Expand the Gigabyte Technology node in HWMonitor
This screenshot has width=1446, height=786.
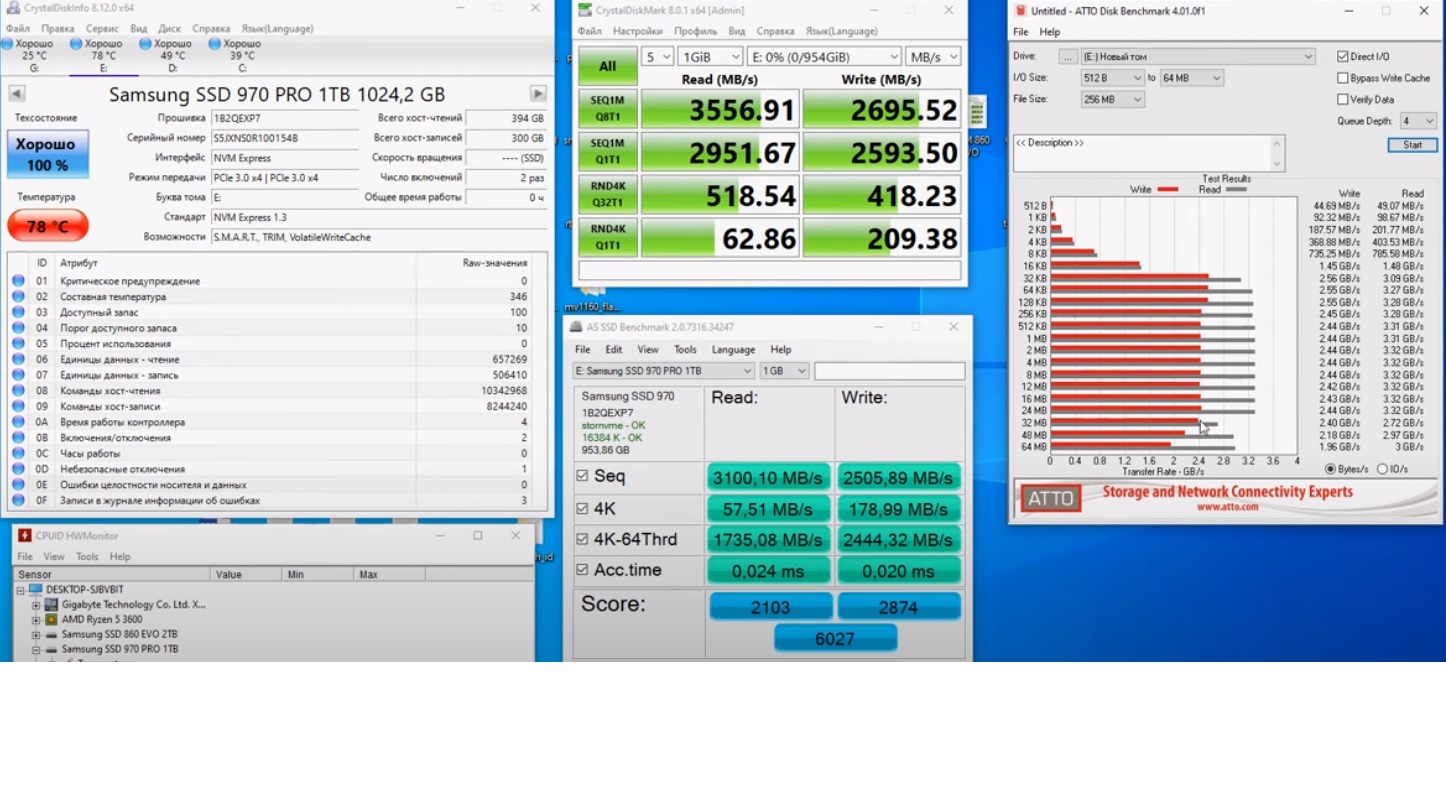(36, 605)
